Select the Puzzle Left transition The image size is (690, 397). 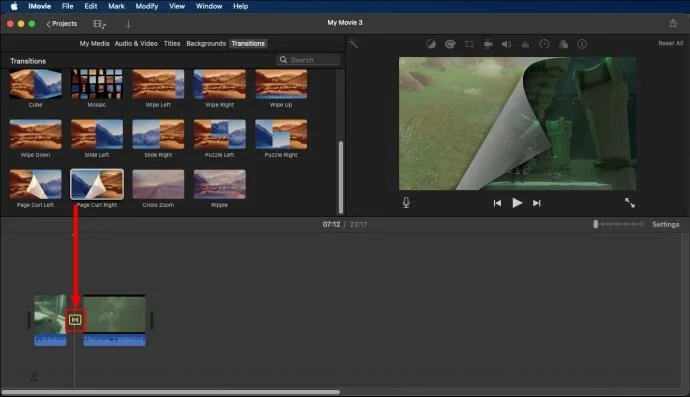(x=220, y=134)
